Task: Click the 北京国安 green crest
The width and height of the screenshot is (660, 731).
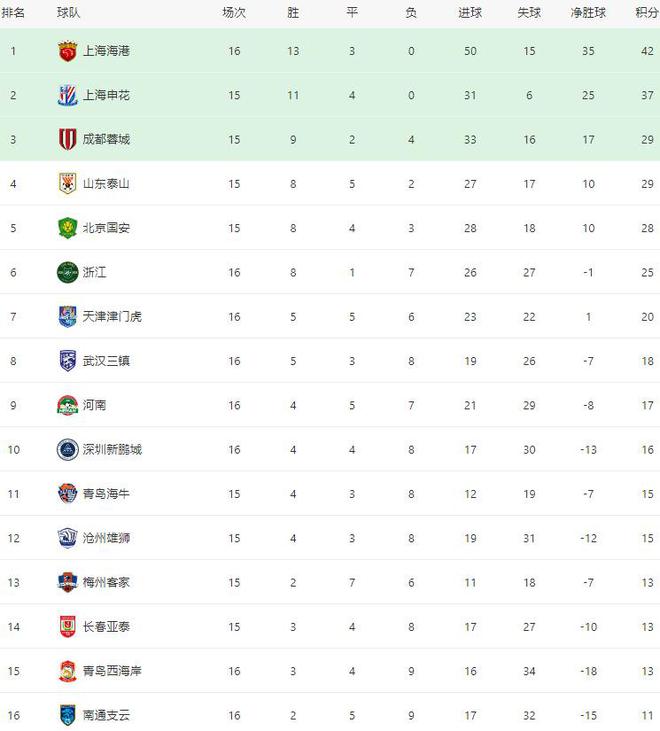Action: pyautogui.click(x=67, y=228)
